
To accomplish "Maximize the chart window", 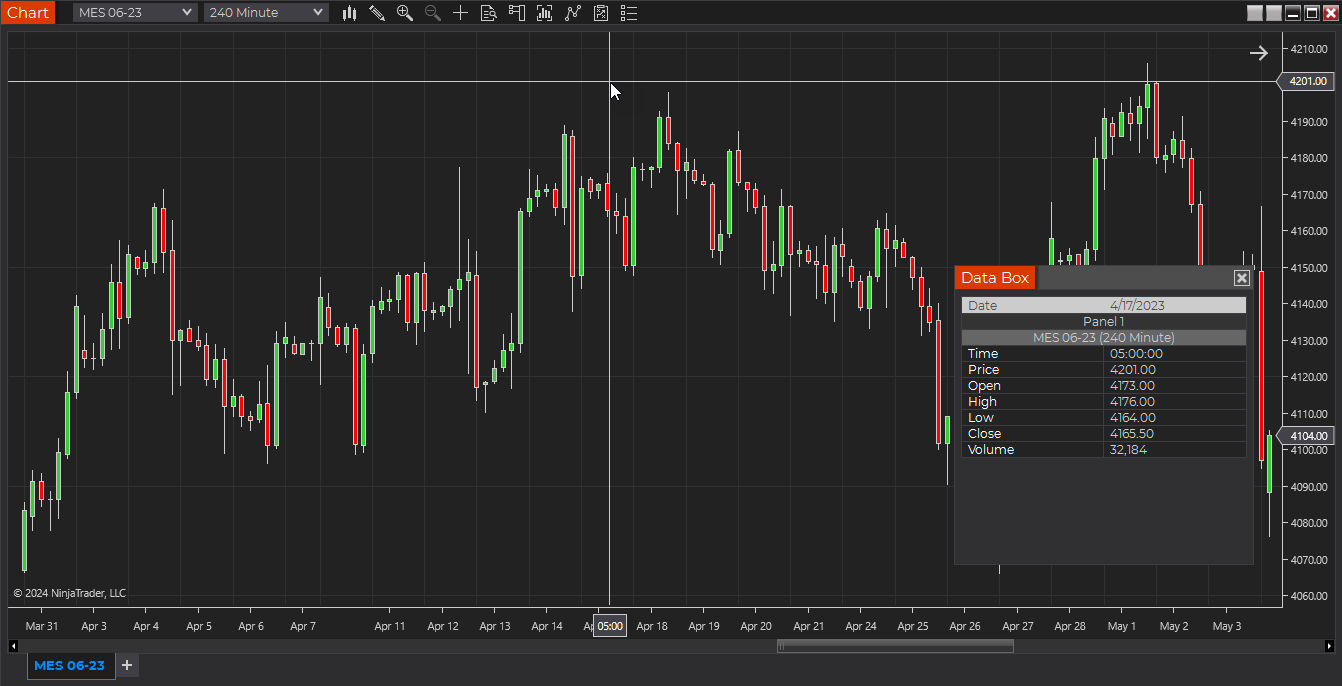I will [x=1312, y=13].
